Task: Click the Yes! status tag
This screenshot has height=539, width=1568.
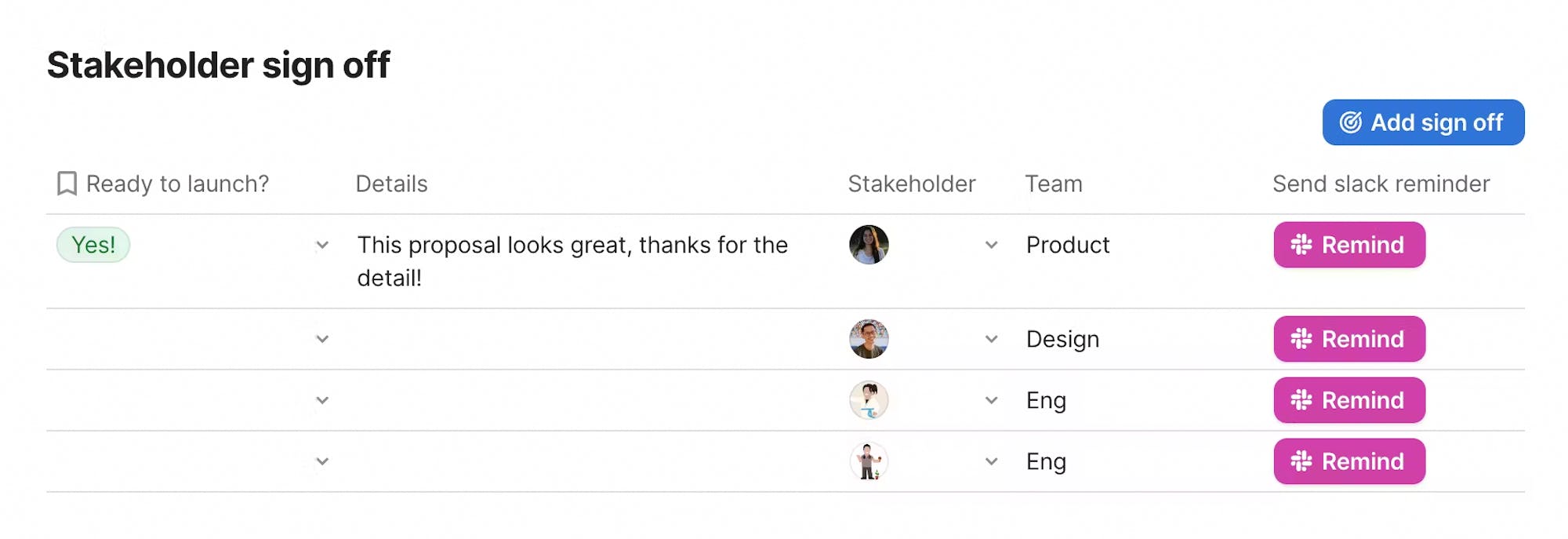Action: pos(93,245)
